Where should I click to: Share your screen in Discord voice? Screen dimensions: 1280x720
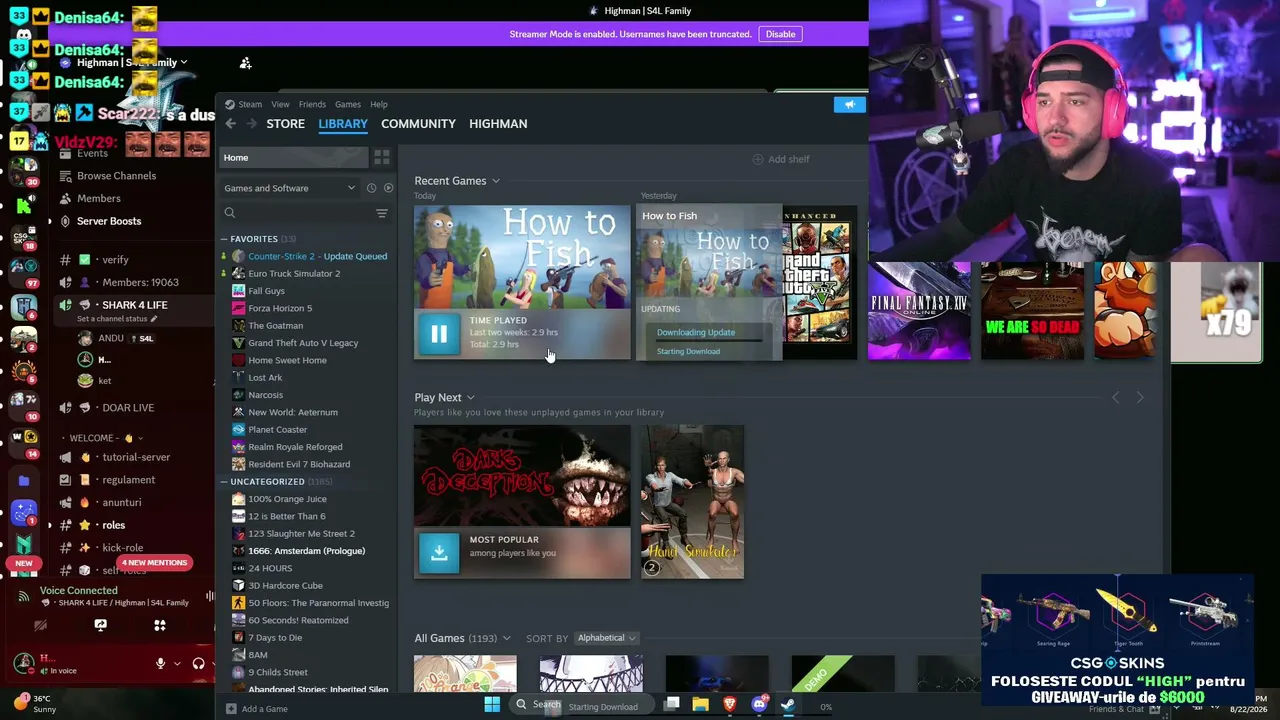tap(100, 625)
